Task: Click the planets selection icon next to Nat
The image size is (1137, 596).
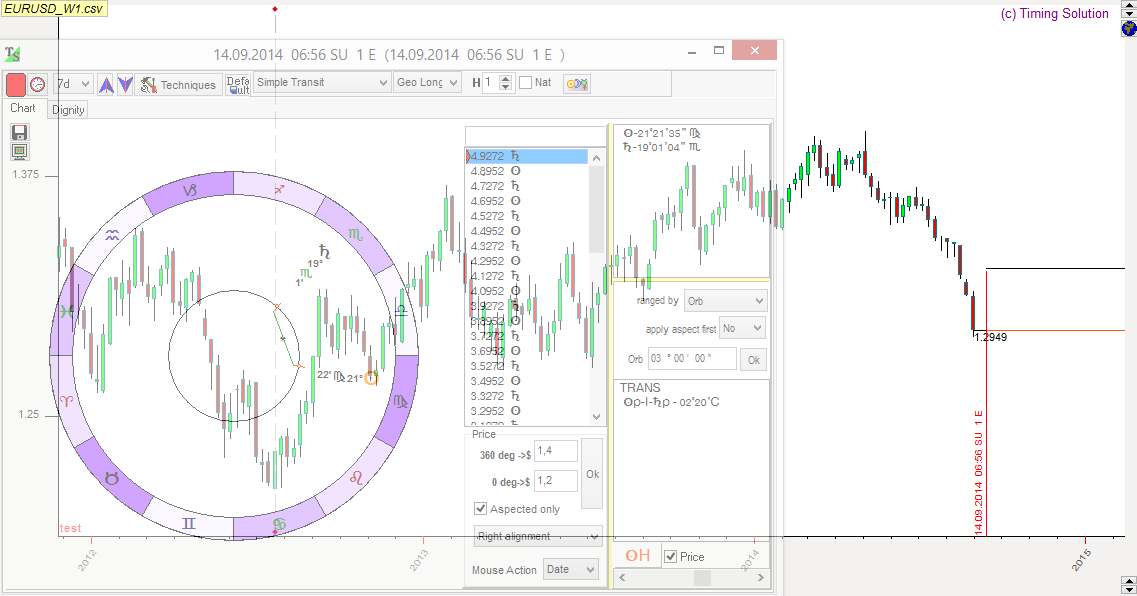Action: 577,84
